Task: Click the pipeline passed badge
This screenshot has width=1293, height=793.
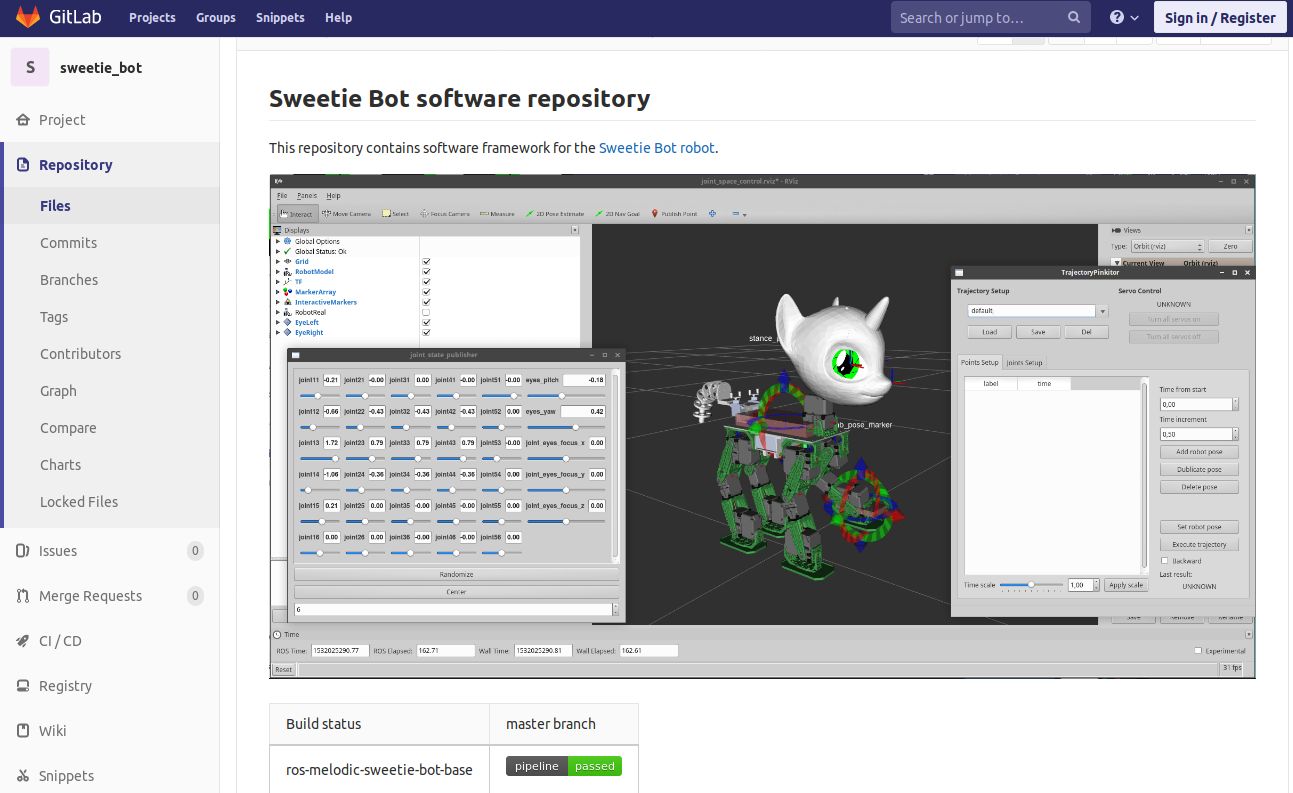Action: (563, 766)
